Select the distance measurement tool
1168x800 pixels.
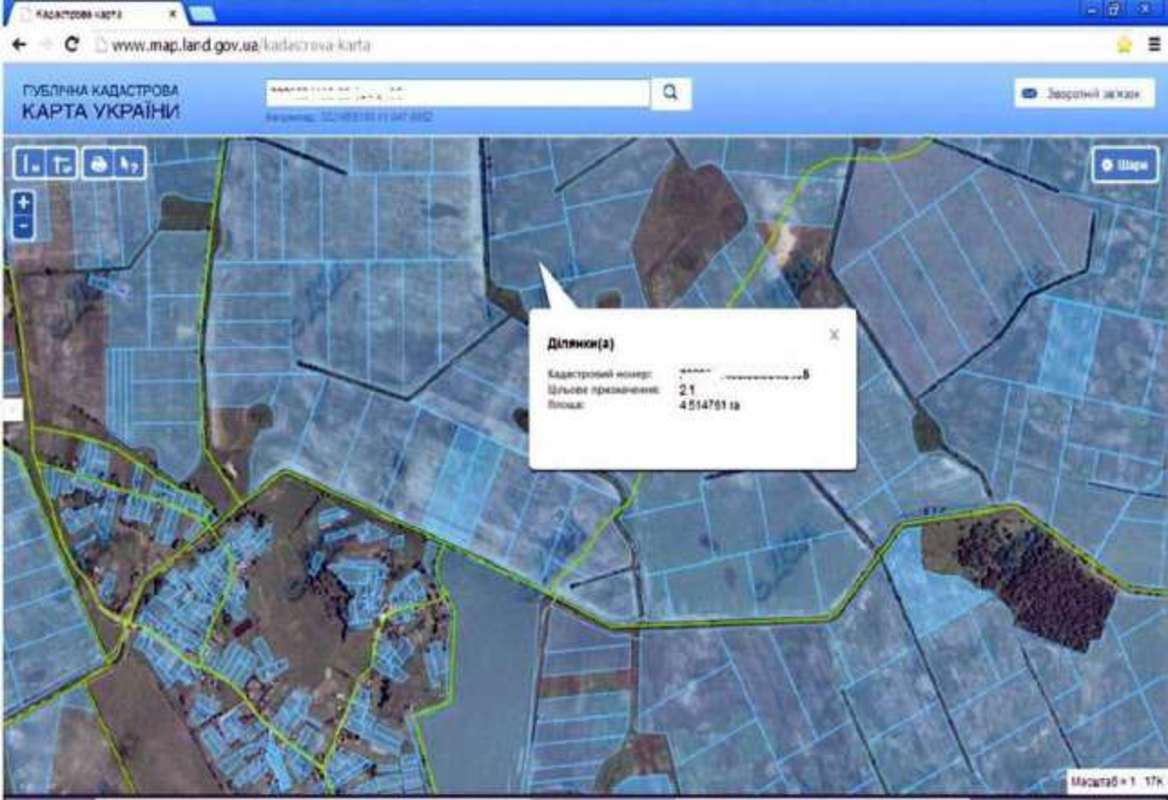pyautogui.click(x=30, y=164)
